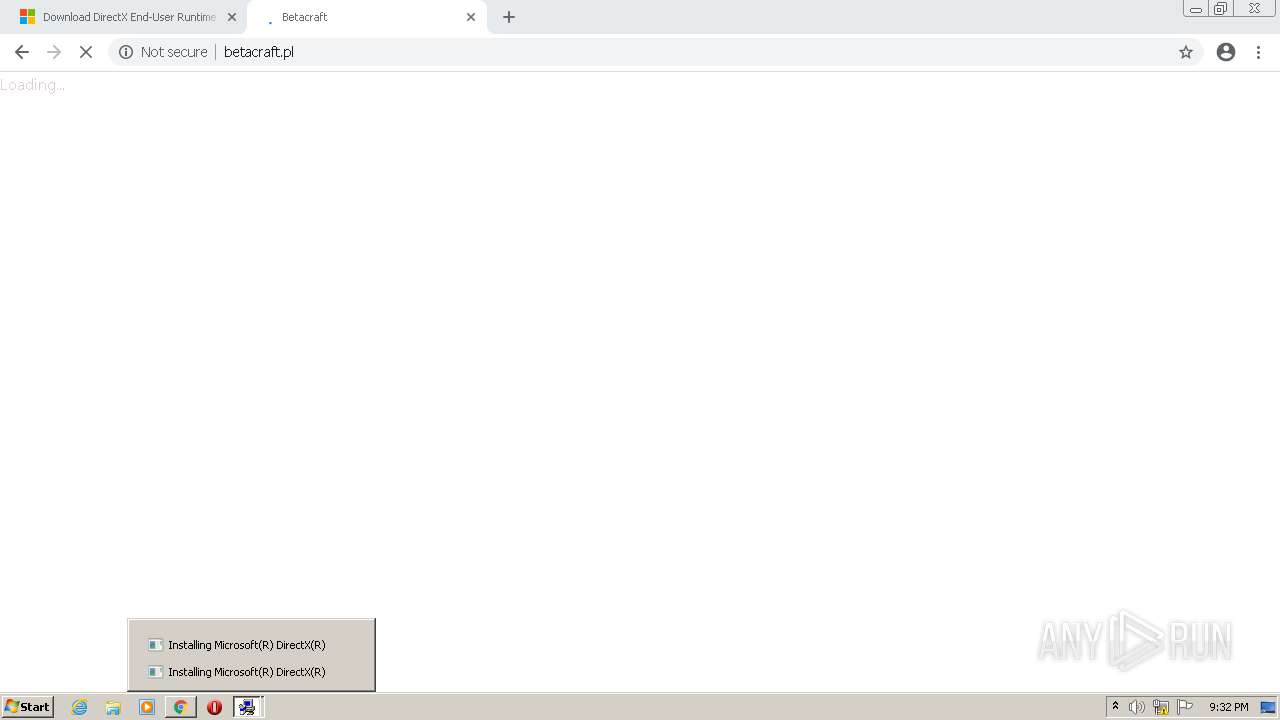1280x720 pixels.
Task: Select the Betacraft tab
Action: coord(365,17)
